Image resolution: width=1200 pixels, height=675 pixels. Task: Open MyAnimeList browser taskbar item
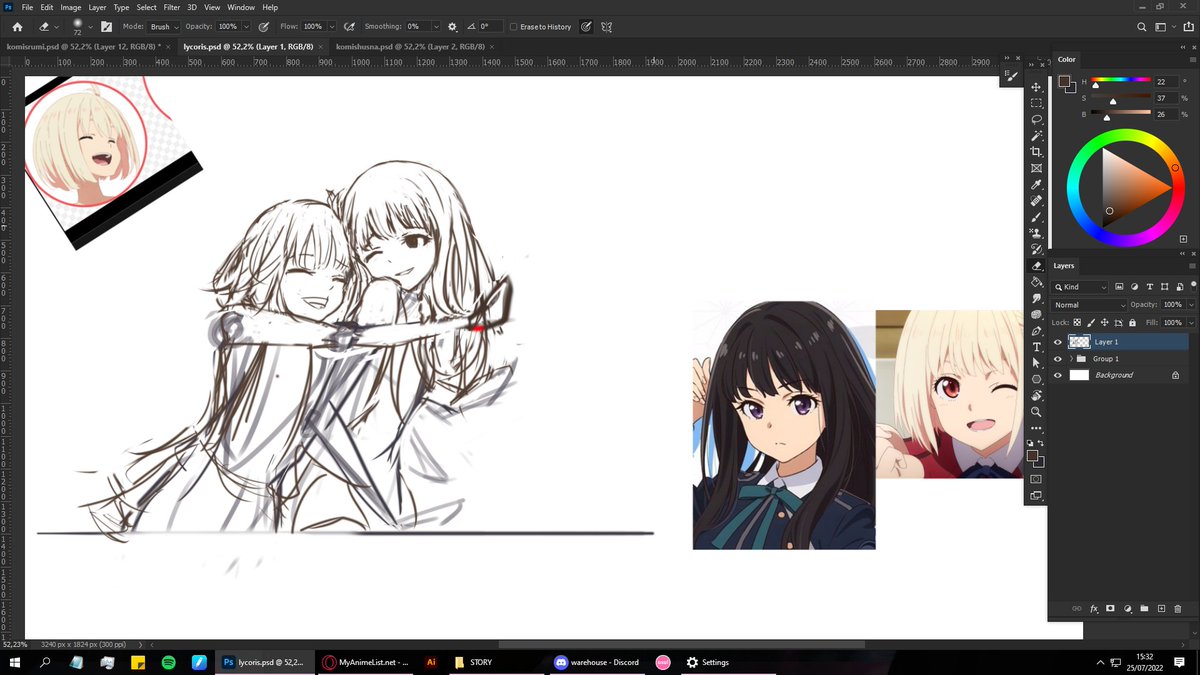click(366, 662)
